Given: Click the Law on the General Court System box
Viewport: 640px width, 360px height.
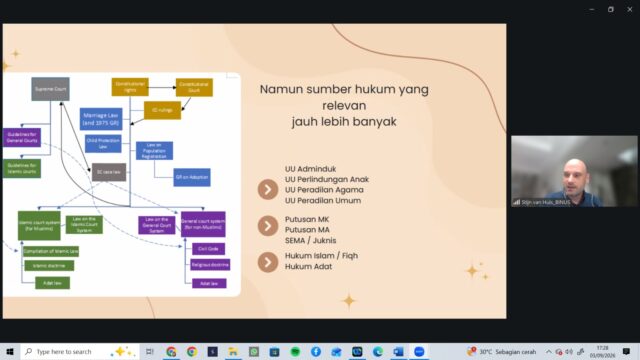Looking at the screenshot, I should click(157, 225).
